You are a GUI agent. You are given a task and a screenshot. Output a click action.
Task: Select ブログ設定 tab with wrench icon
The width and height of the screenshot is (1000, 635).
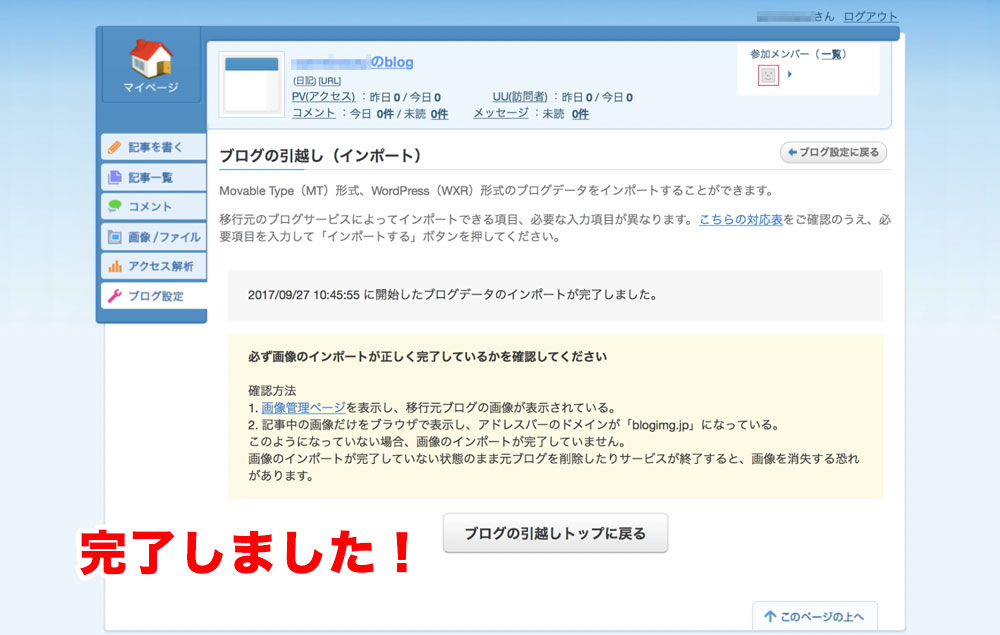153,296
